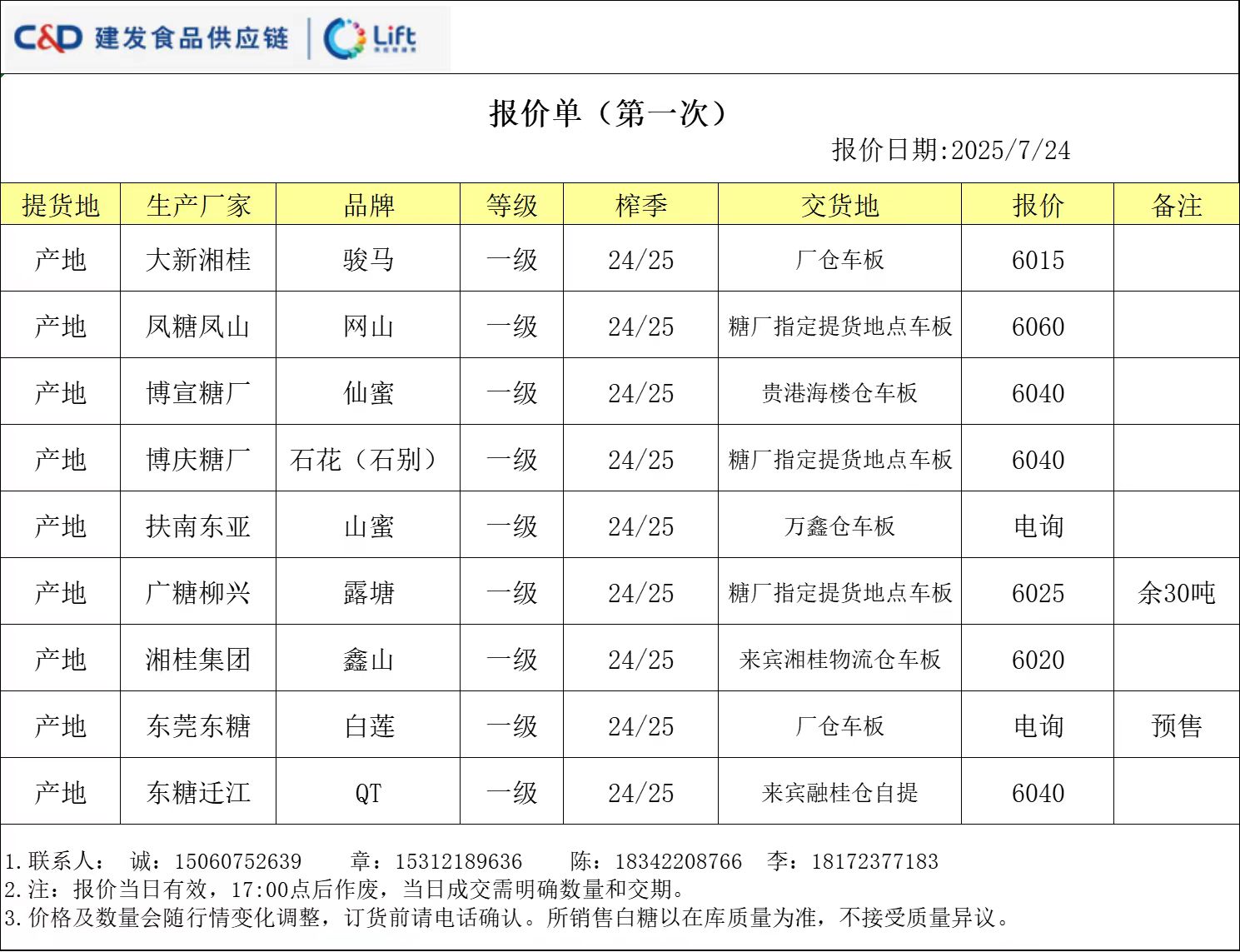Click the 贵港海楼仓车板 delivery cell

coord(839,393)
